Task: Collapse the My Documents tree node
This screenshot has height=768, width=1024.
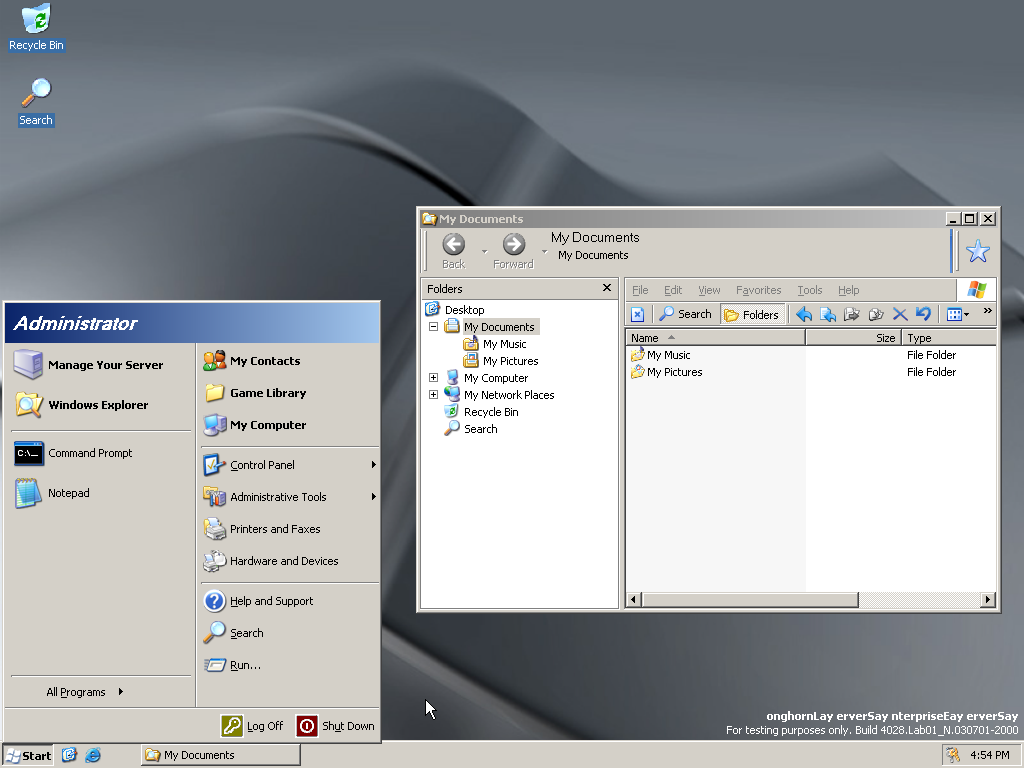Action: pos(433,327)
